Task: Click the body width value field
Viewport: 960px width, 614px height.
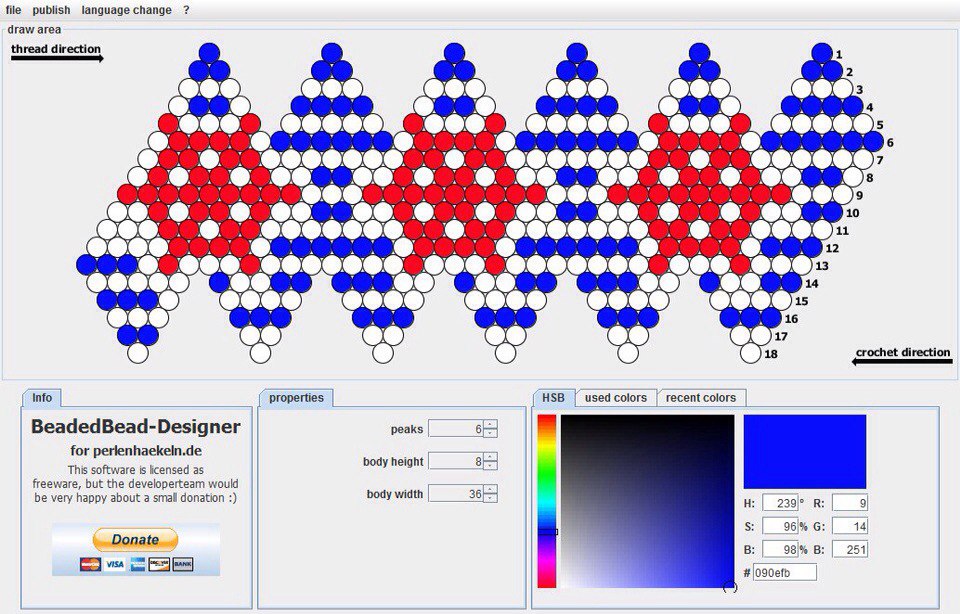Action: point(456,493)
